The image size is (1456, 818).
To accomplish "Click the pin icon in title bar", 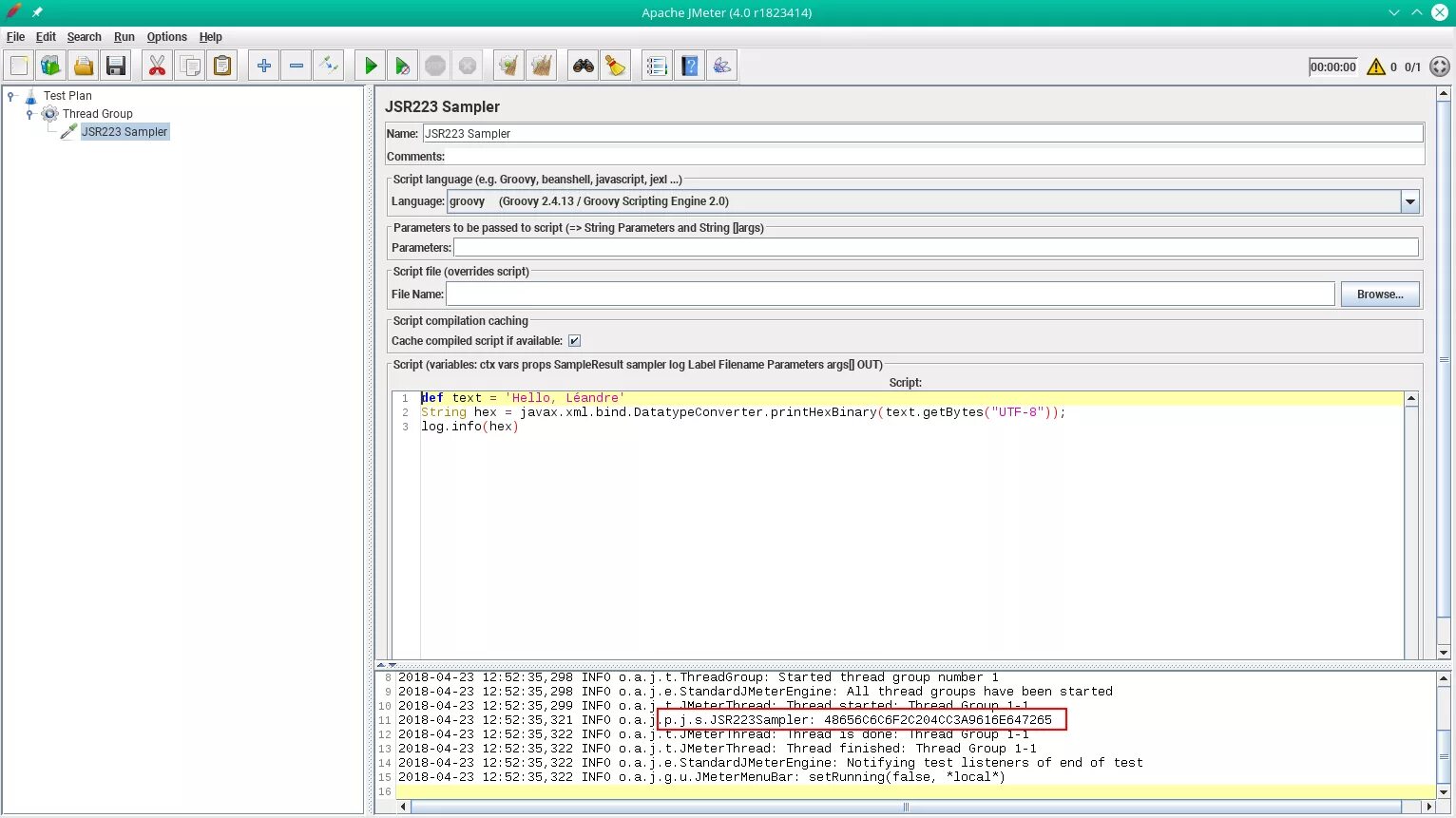I will [x=38, y=12].
